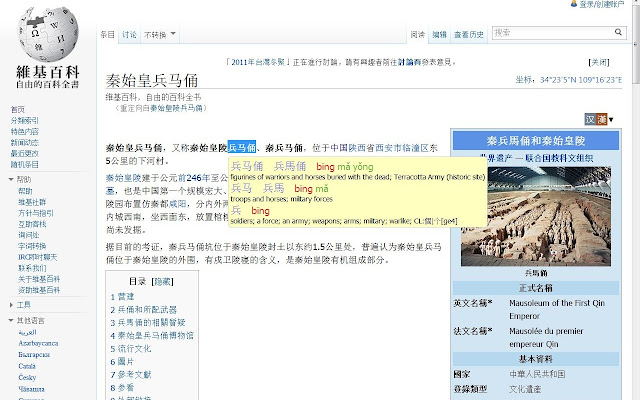Switch to Česky language version

click(x=27, y=378)
